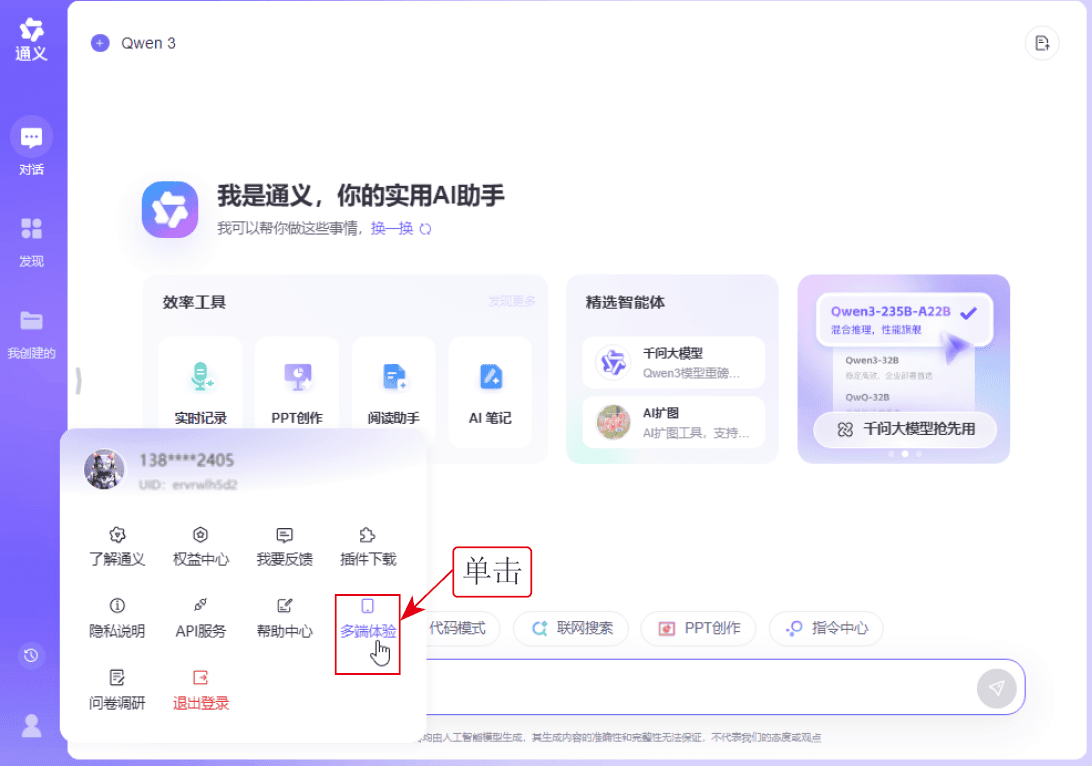Open 隐私说明 in the account menu

[x=117, y=618]
